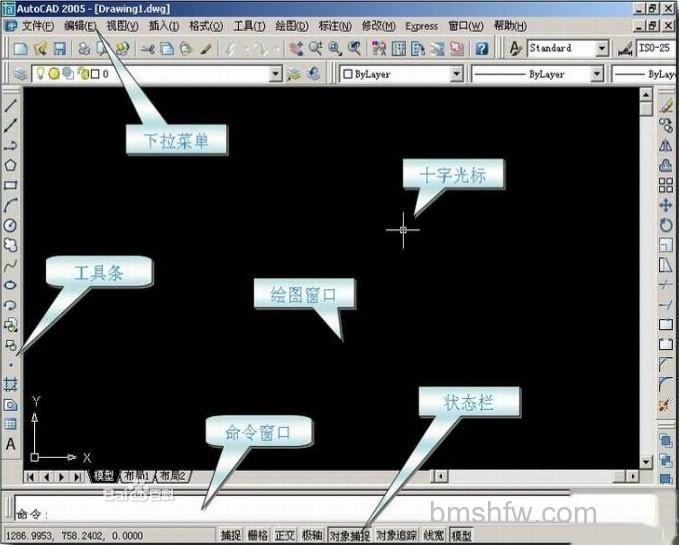Open the Help question-mark icon
Screen dimensions: 679x545
tap(482, 48)
